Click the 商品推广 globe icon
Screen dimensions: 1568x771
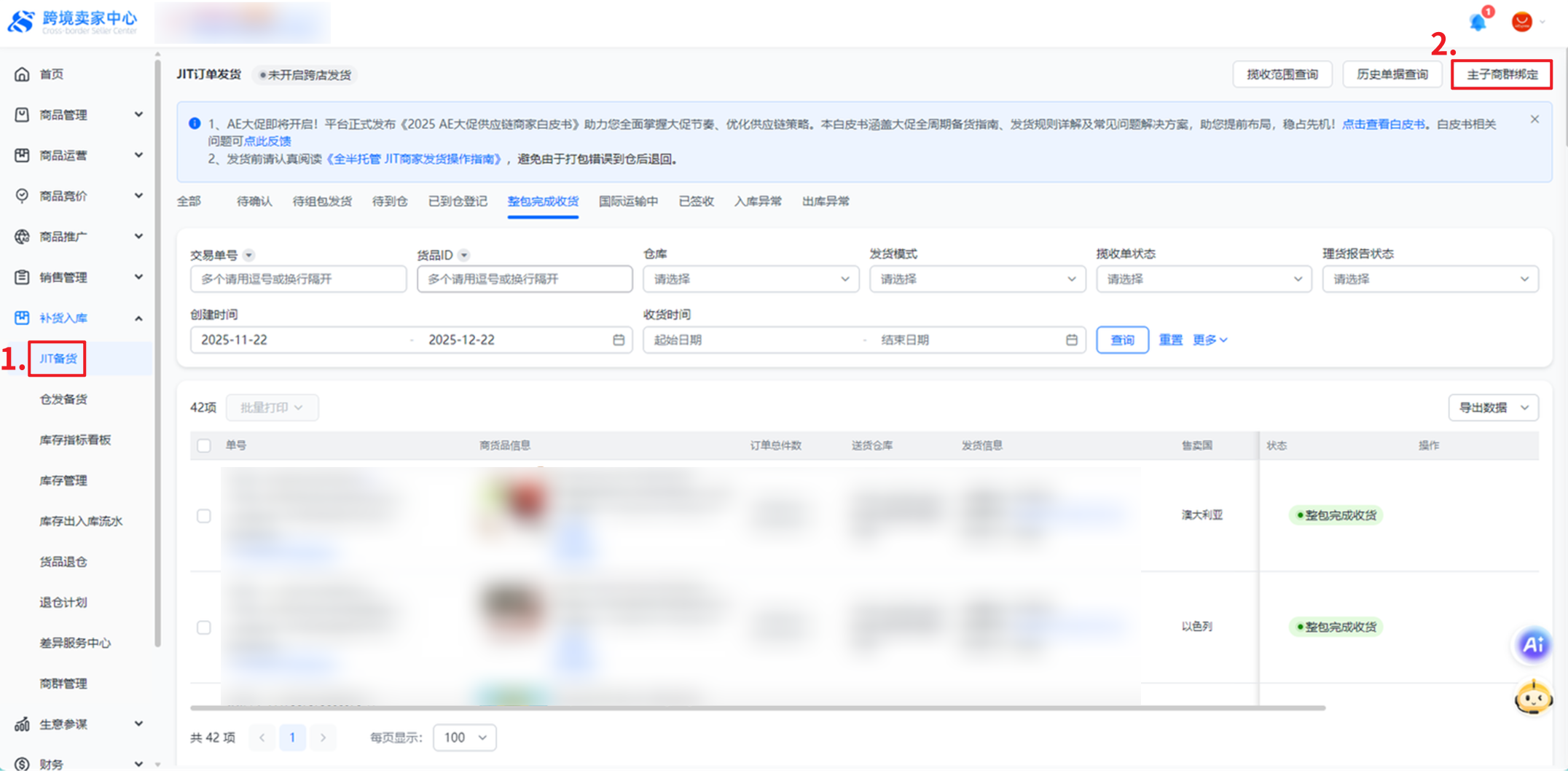(x=22, y=237)
